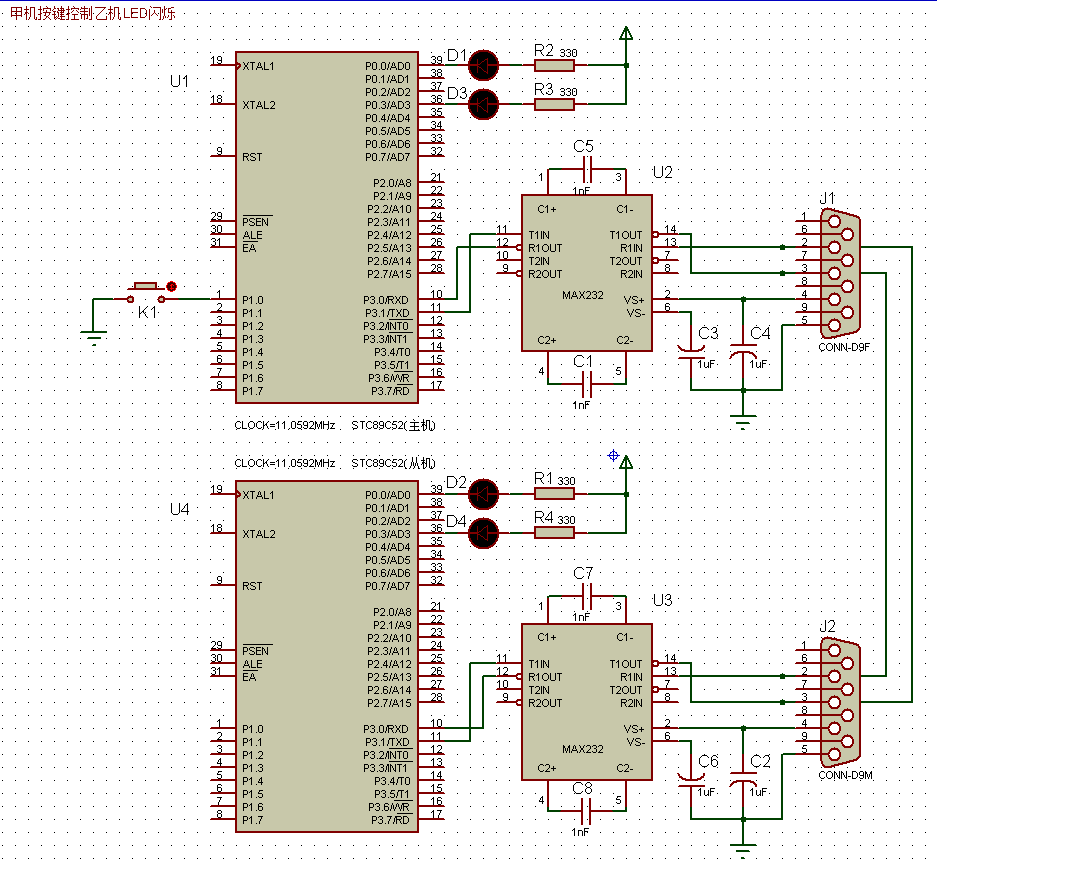The height and width of the screenshot is (869, 1066).
Task: Click the RST pin label on U1
Action: click(x=252, y=157)
